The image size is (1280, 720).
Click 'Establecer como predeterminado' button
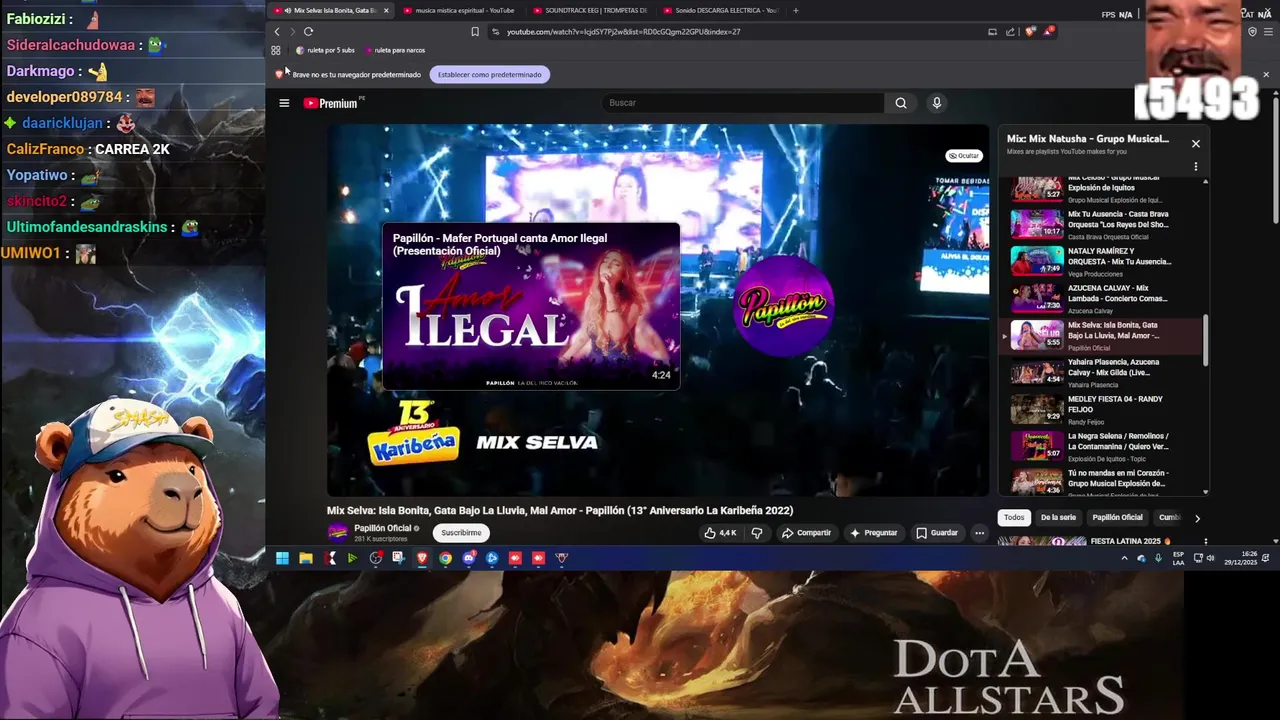pyautogui.click(x=489, y=74)
